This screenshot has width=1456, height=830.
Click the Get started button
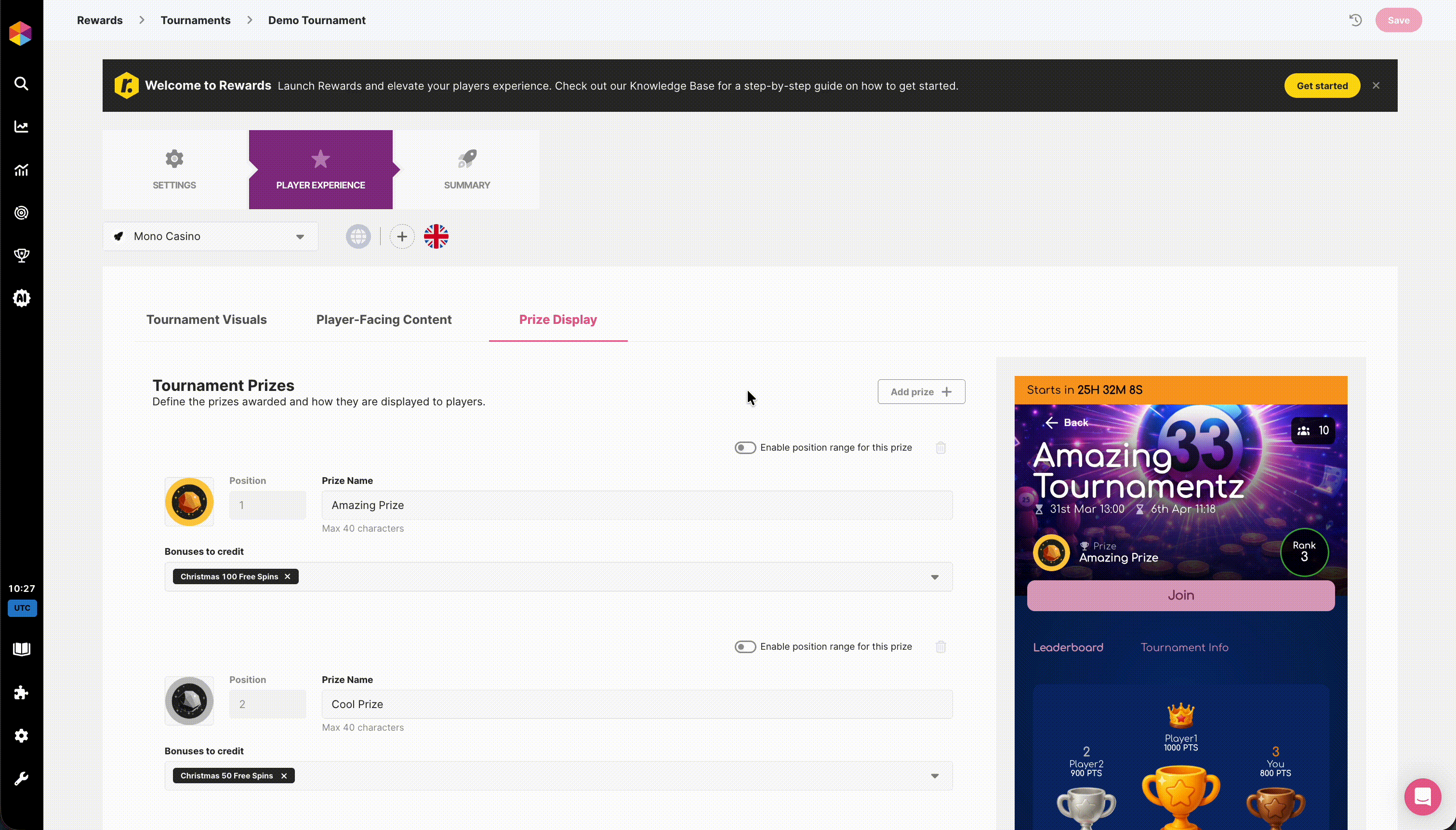click(1322, 86)
